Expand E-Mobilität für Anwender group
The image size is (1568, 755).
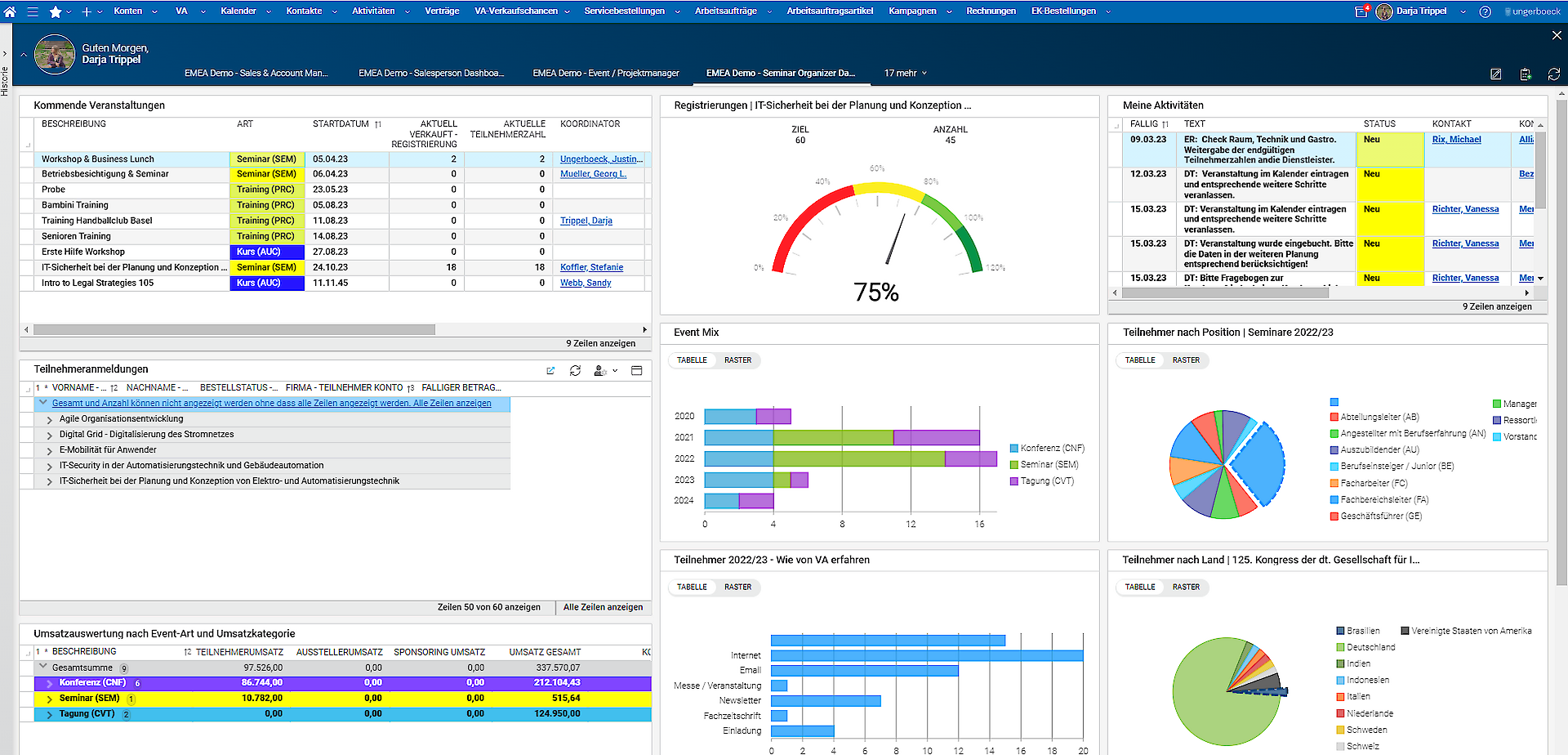tap(50, 450)
